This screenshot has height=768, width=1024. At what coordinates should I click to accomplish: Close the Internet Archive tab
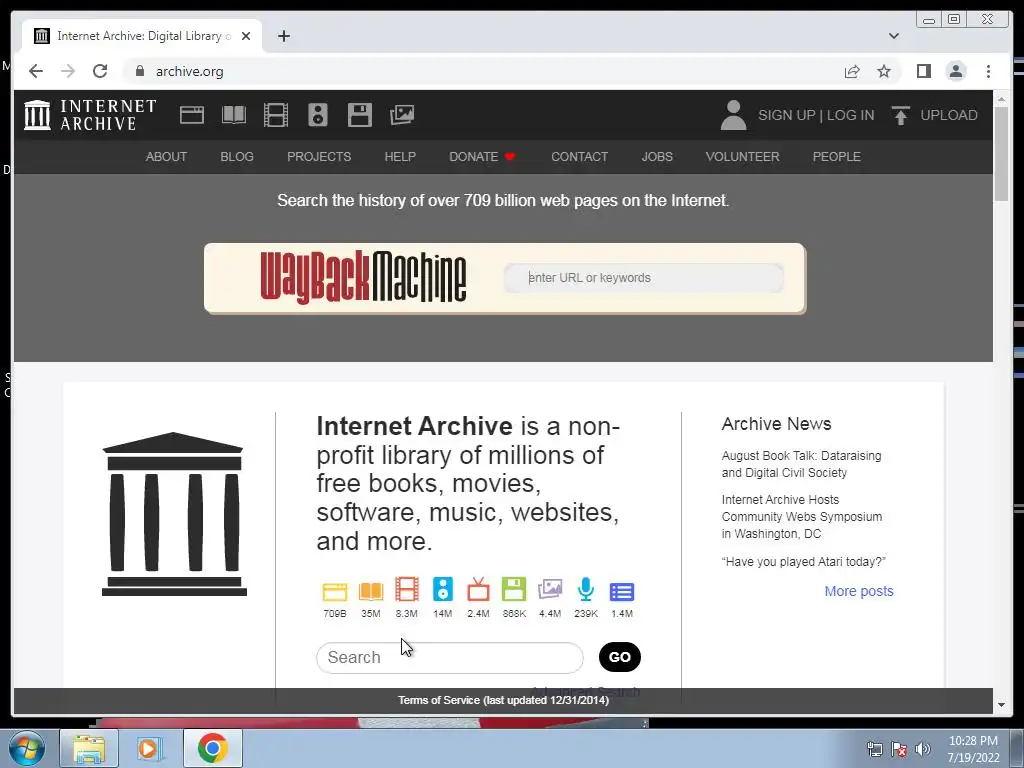(246, 36)
